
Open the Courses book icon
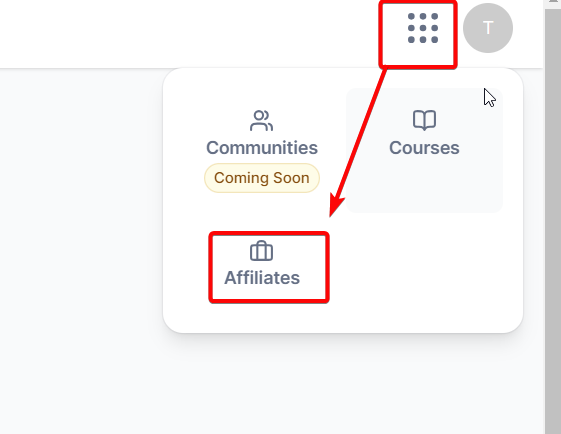coord(424,120)
